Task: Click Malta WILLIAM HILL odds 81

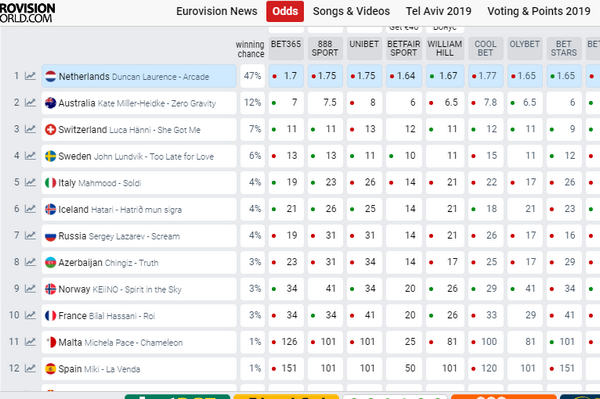Action: [x=445, y=342]
